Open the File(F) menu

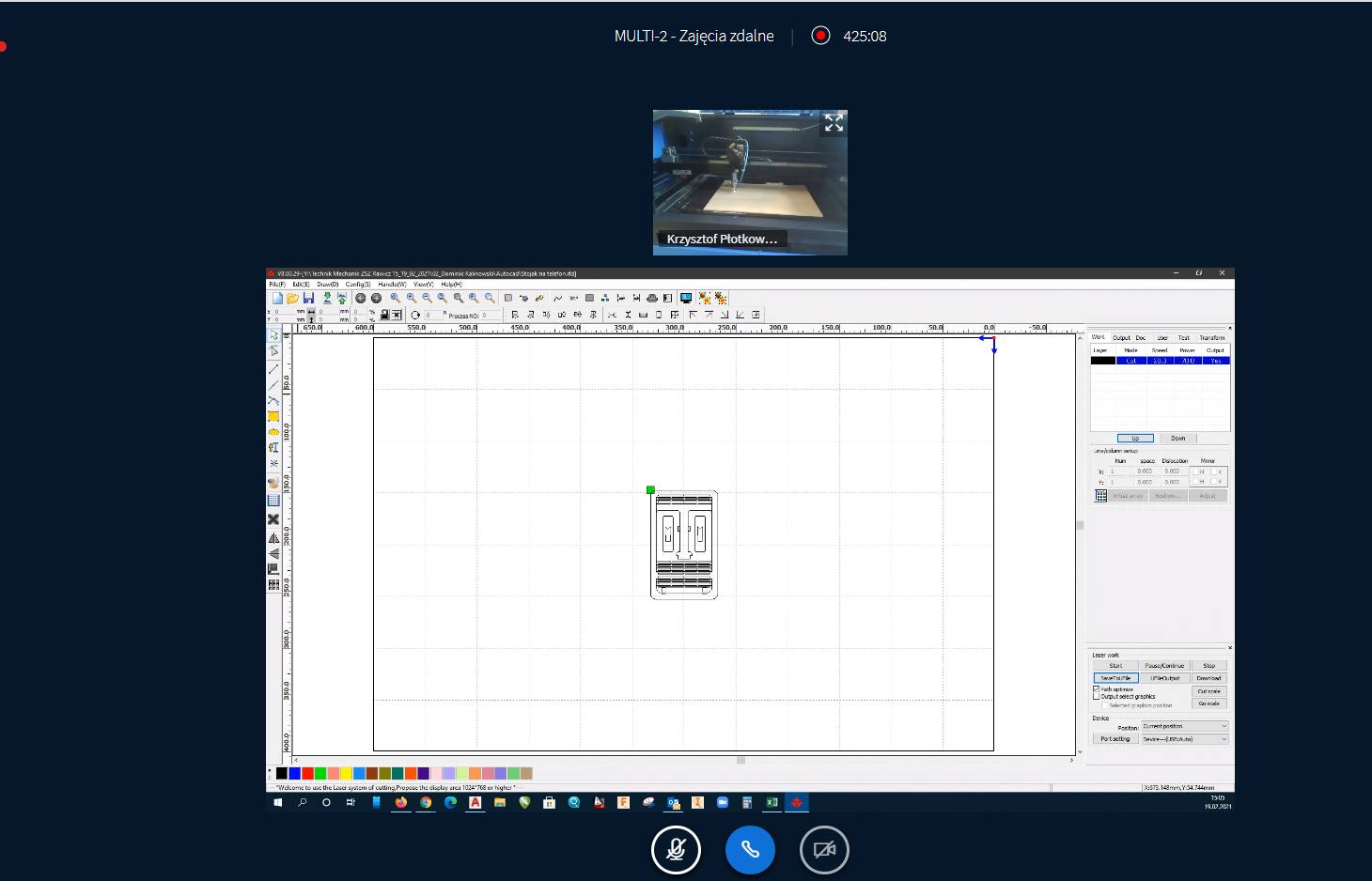tap(277, 284)
